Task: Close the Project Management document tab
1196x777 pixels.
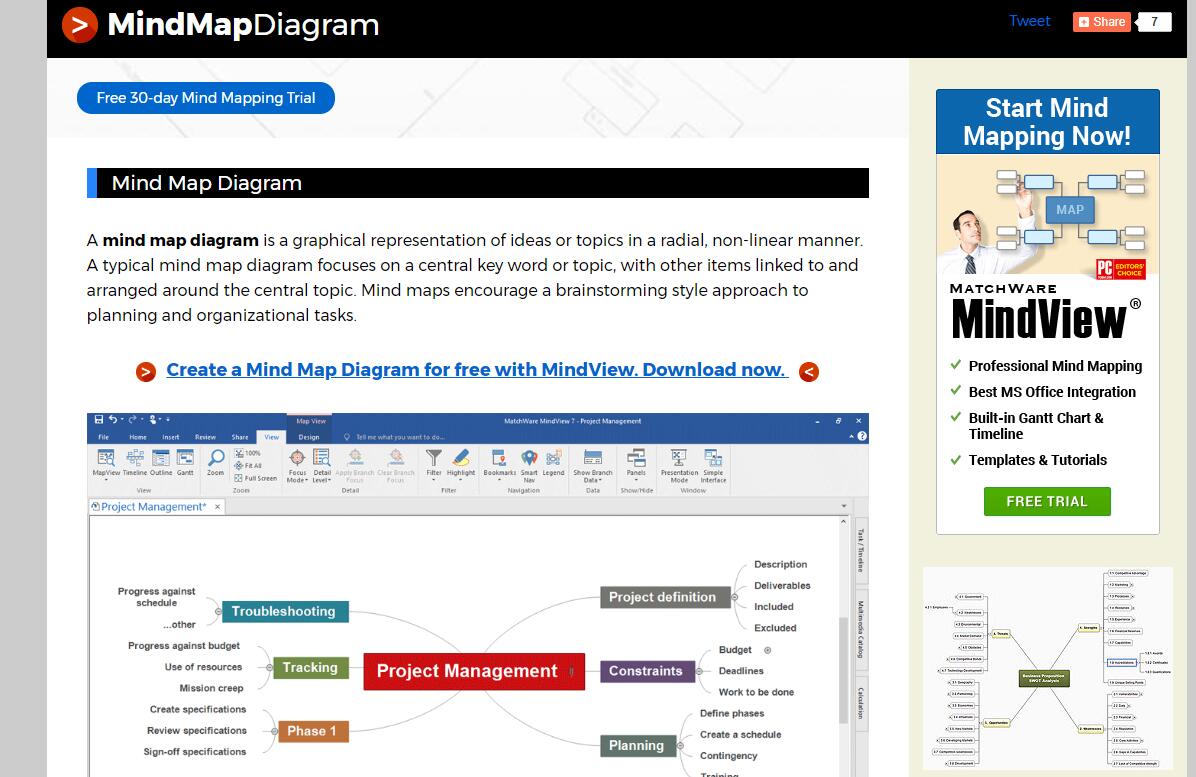Action: pyautogui.click(x=217, y=506)
